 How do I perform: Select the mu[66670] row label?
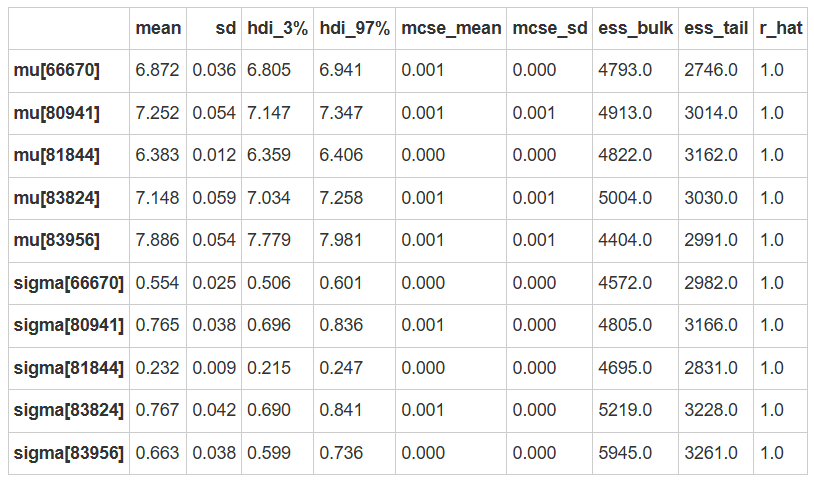click(57, 70)
